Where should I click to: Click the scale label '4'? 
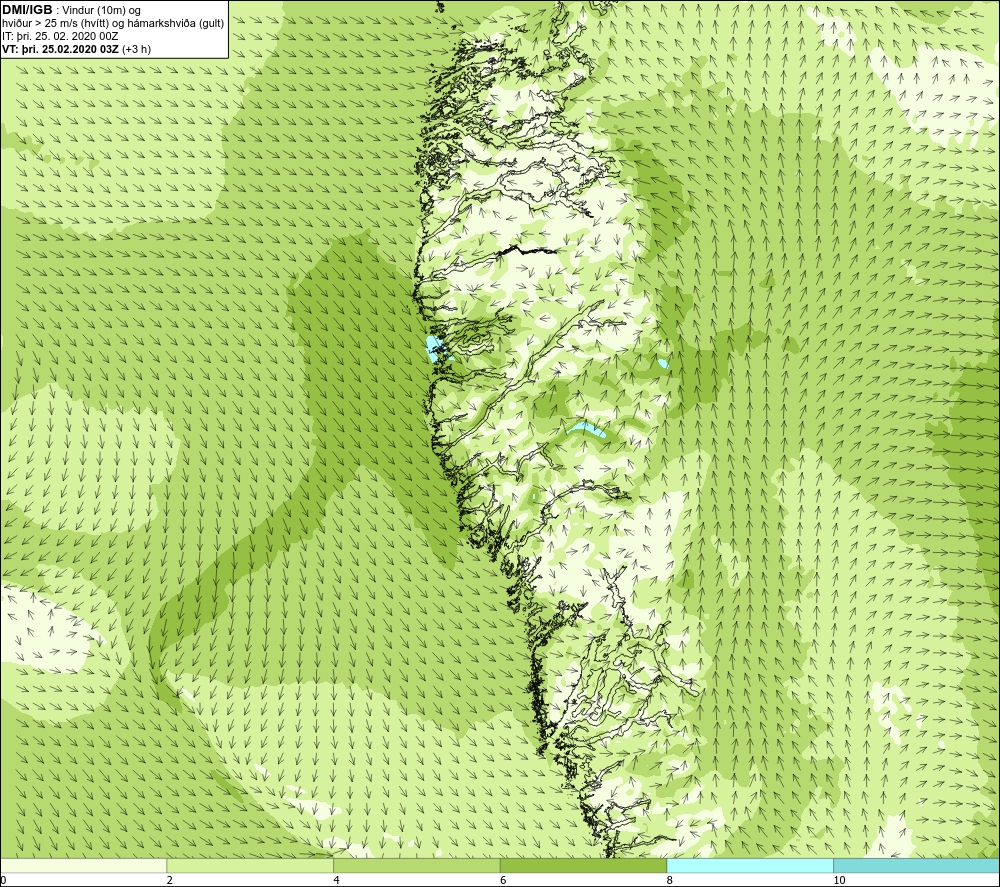point(336,880)
